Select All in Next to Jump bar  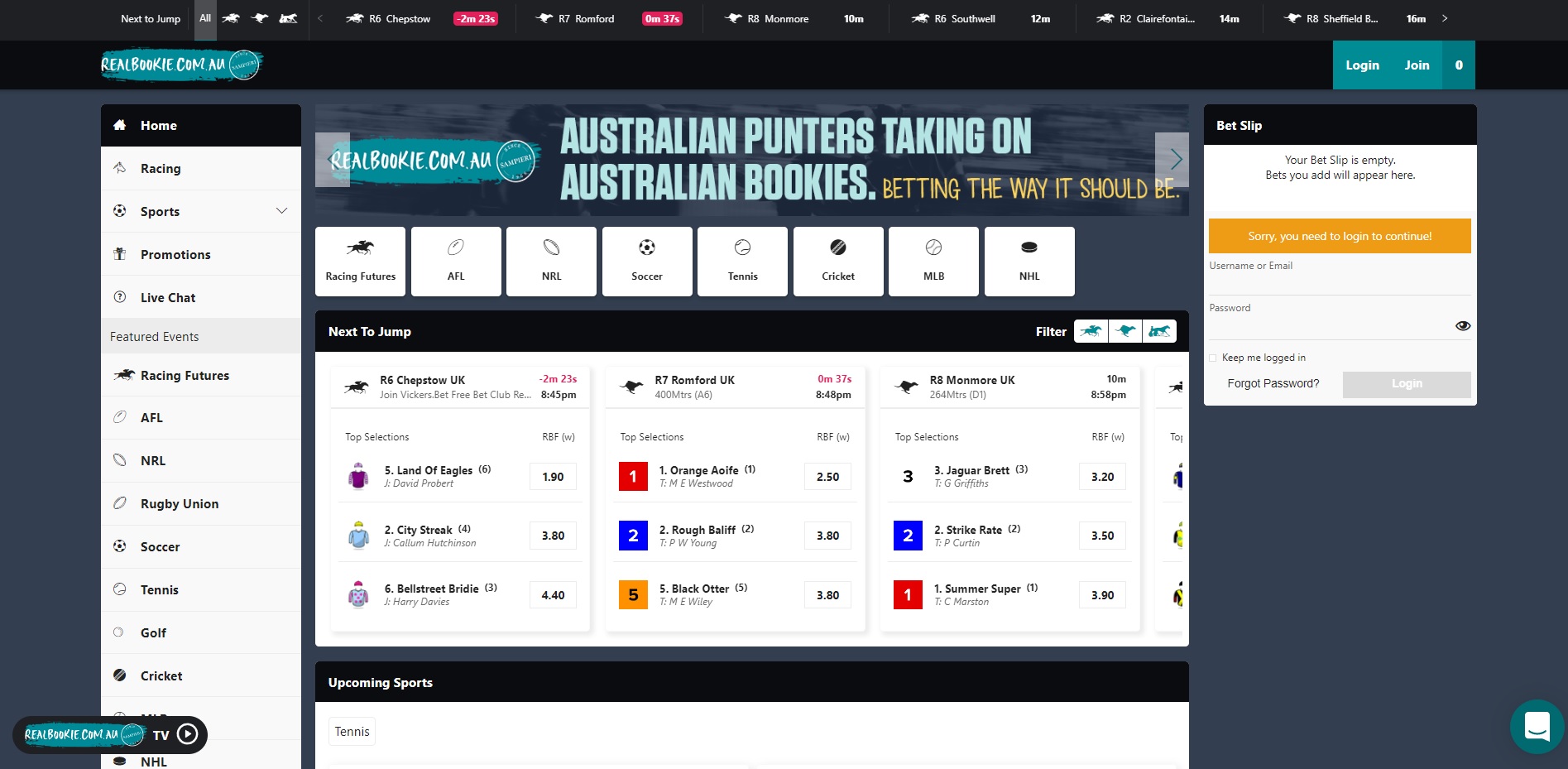point(205,19)
